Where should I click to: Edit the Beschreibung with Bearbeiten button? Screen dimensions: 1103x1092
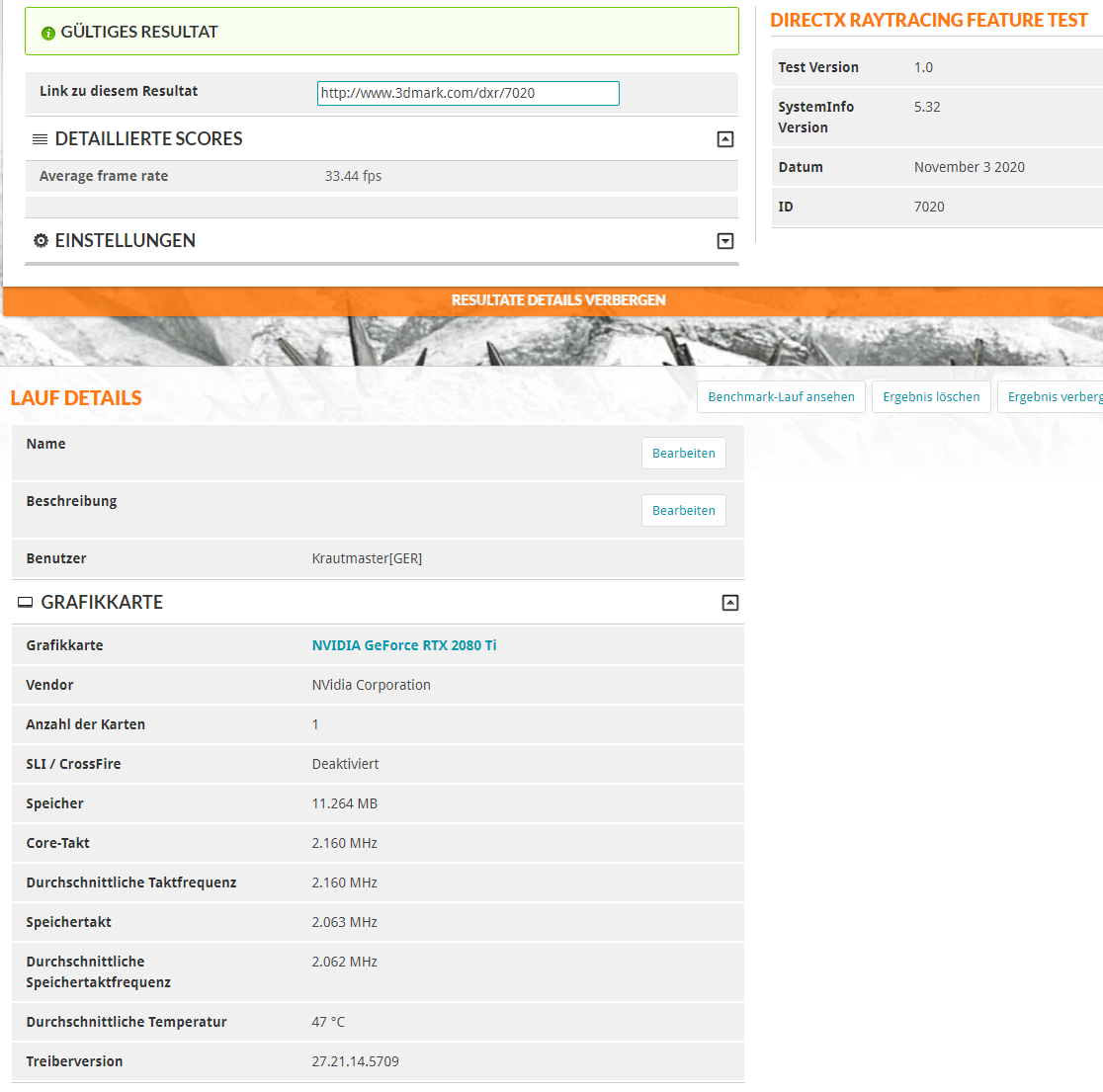tap(683, 511)
